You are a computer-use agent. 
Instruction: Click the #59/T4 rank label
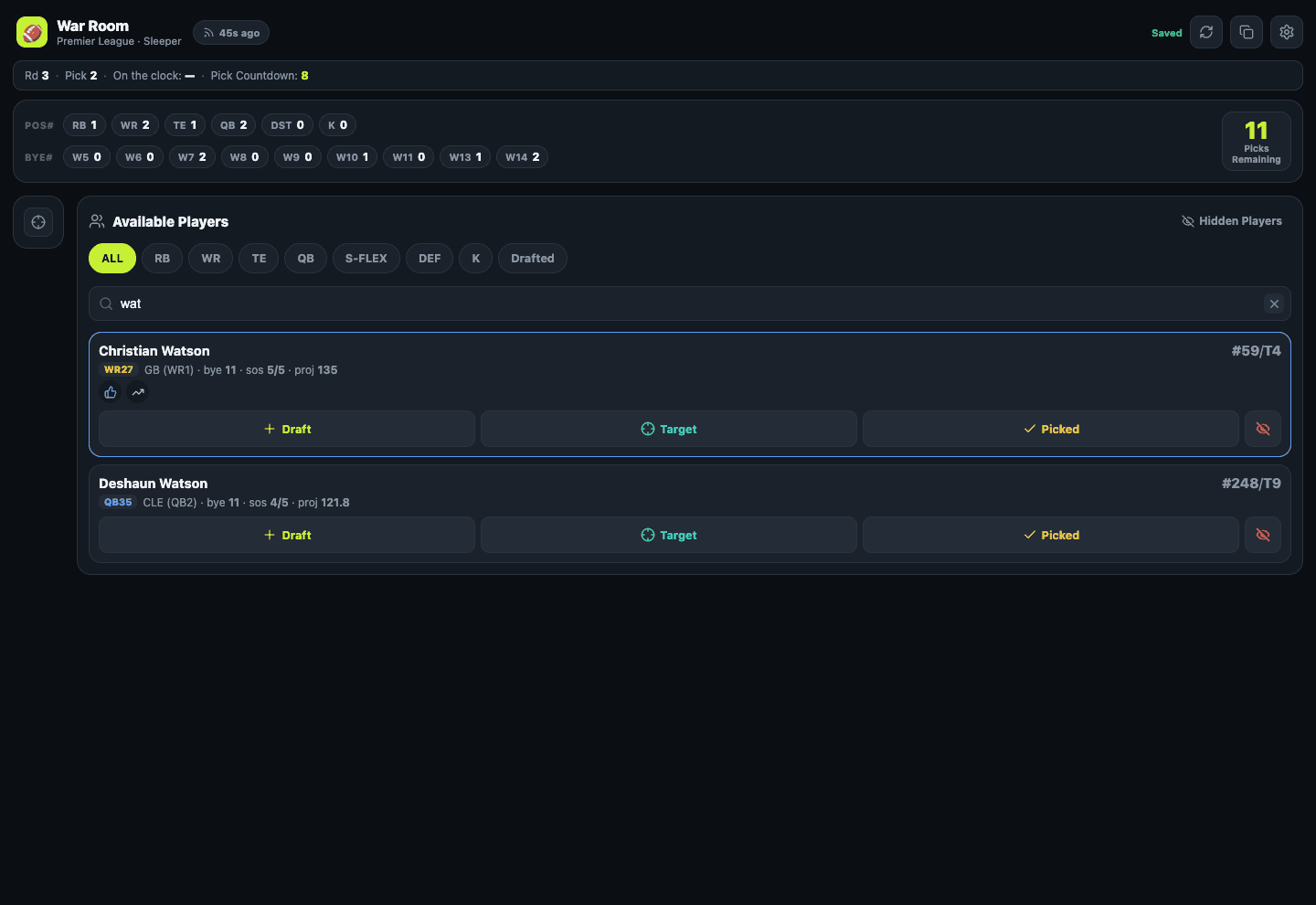(x=1256, y=351)
